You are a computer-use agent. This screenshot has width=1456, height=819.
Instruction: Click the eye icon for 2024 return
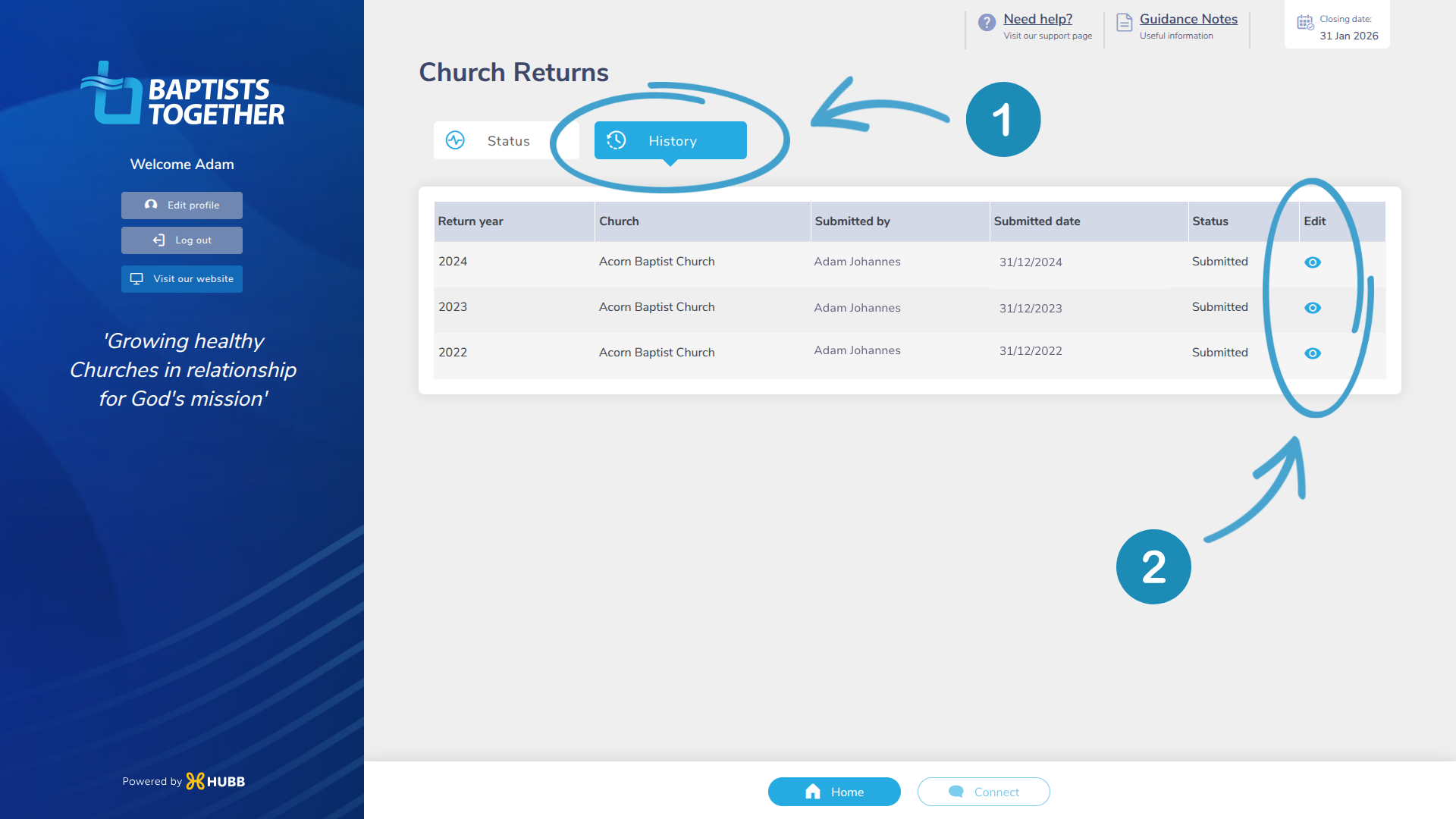pyautogui.click(x=1313, y=262)
